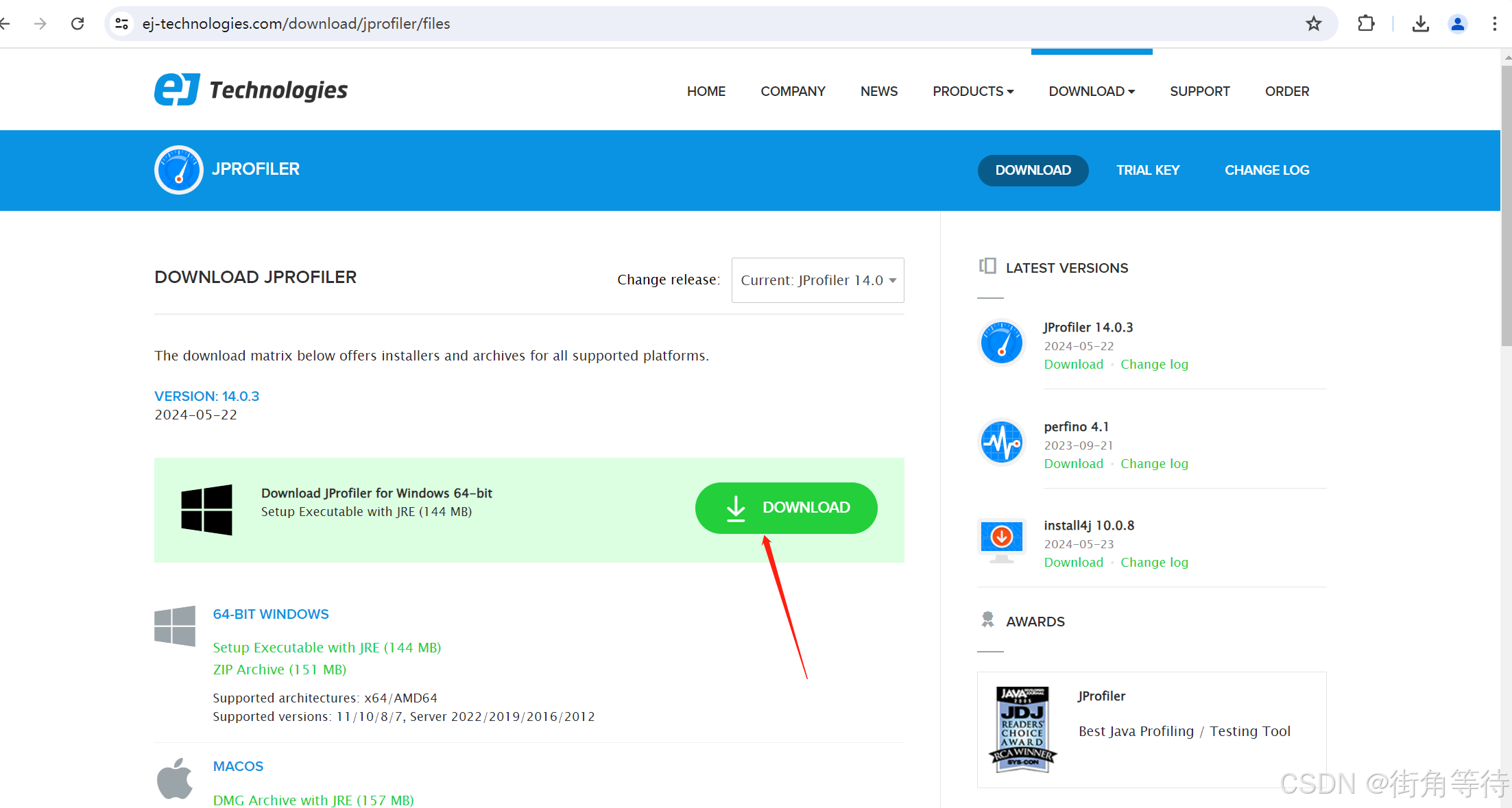Click the Setup Executable with JRE link
The height and width of the screenshot is (808, 1512).
327,647
